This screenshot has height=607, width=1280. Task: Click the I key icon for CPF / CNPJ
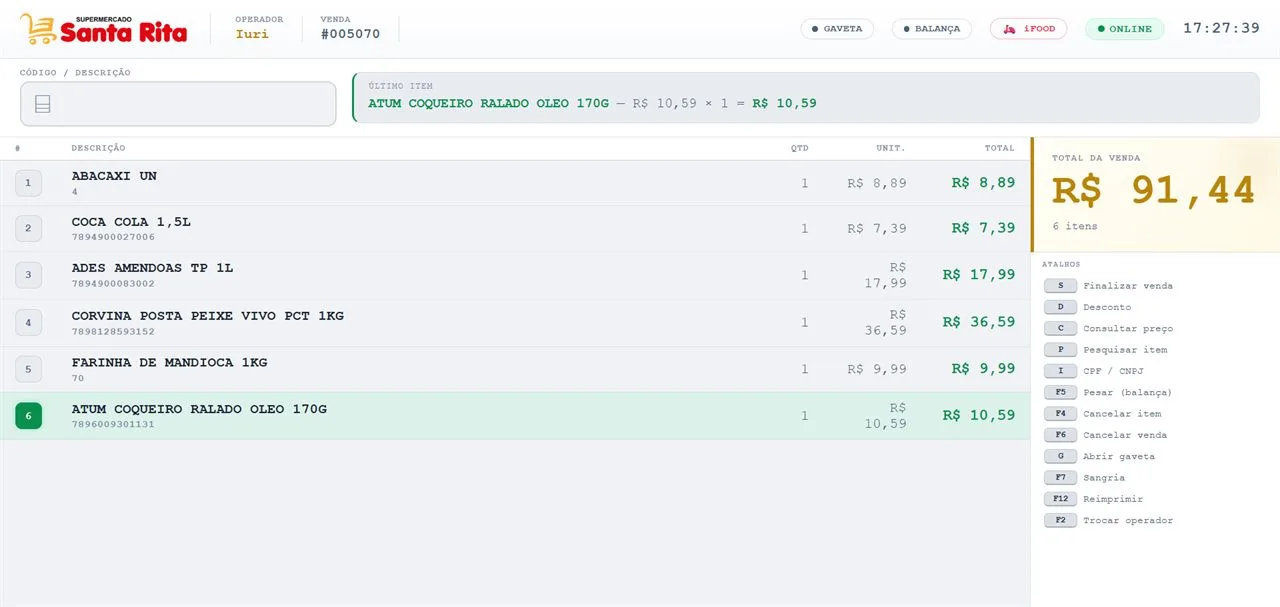[1060, 371]
